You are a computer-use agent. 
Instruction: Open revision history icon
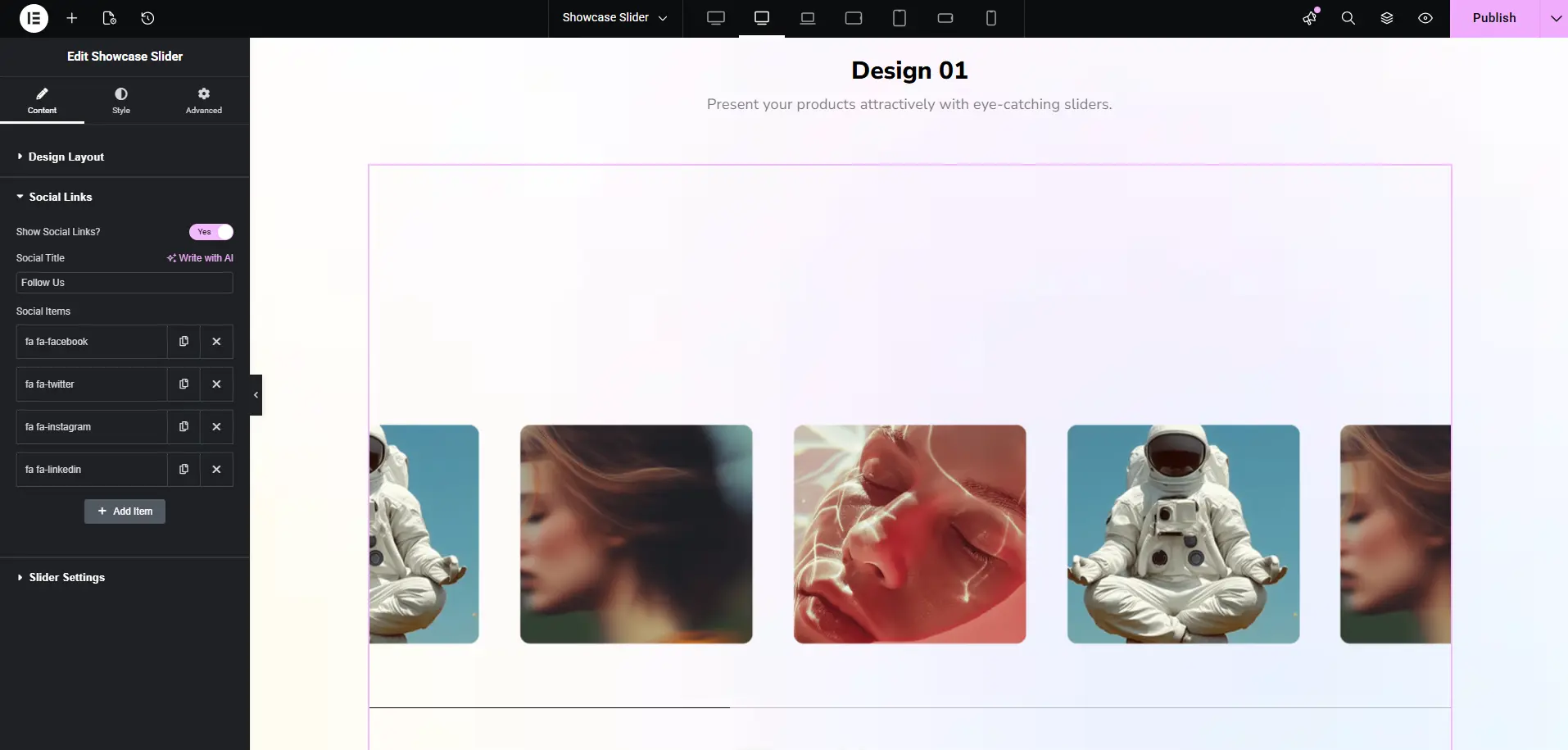(148, 18)
